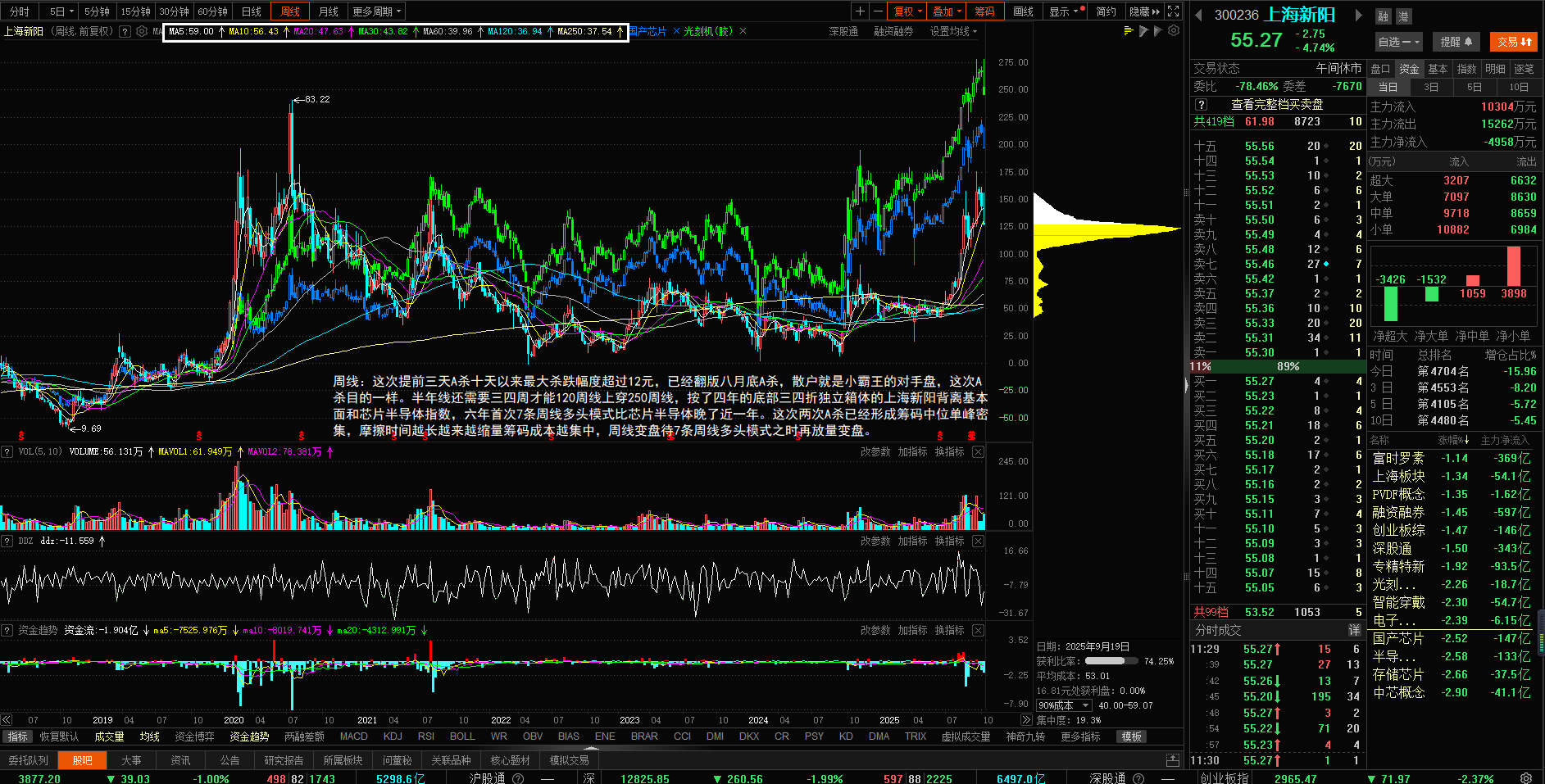Click the 获利比率 progress bar

point(1112,660)
